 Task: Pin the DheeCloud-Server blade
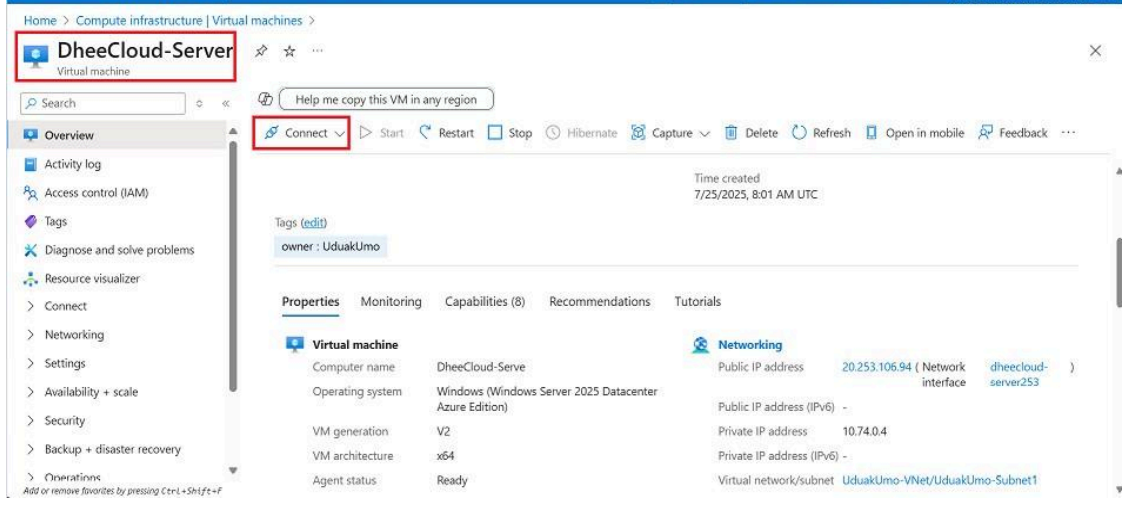(261, 49)
